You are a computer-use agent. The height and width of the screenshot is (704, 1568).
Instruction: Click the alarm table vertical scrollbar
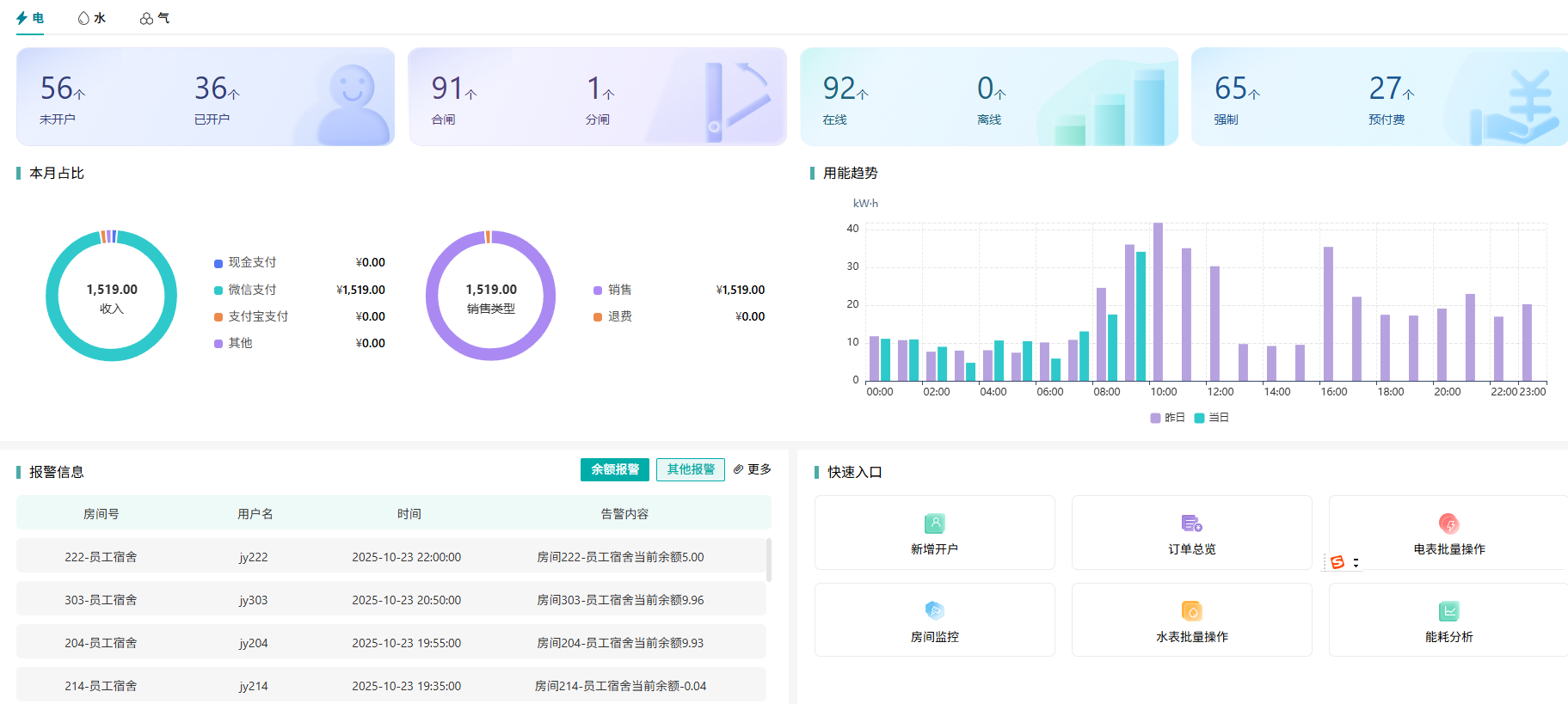click(x=768, y=560)
